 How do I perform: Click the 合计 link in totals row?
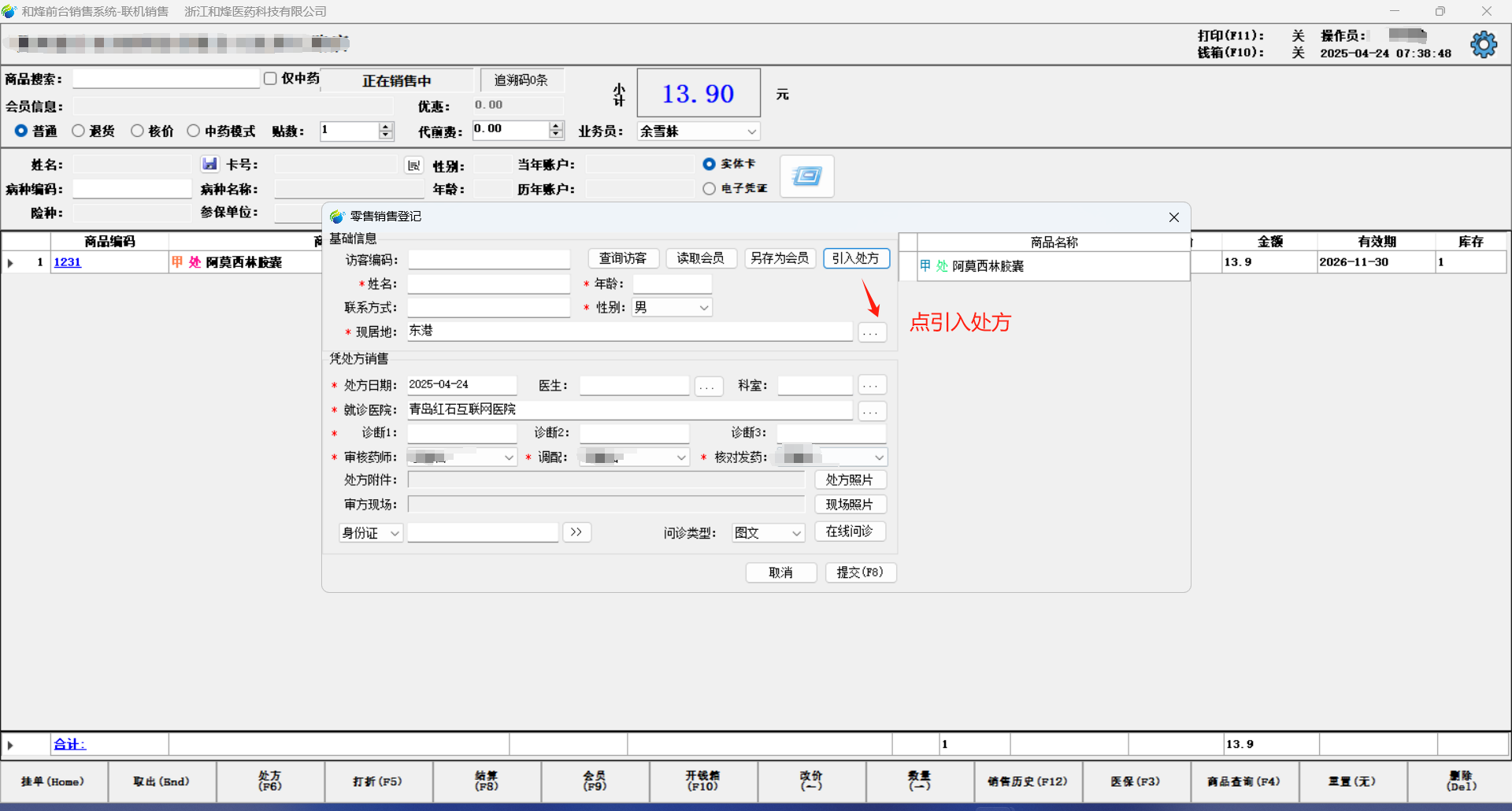69,744
